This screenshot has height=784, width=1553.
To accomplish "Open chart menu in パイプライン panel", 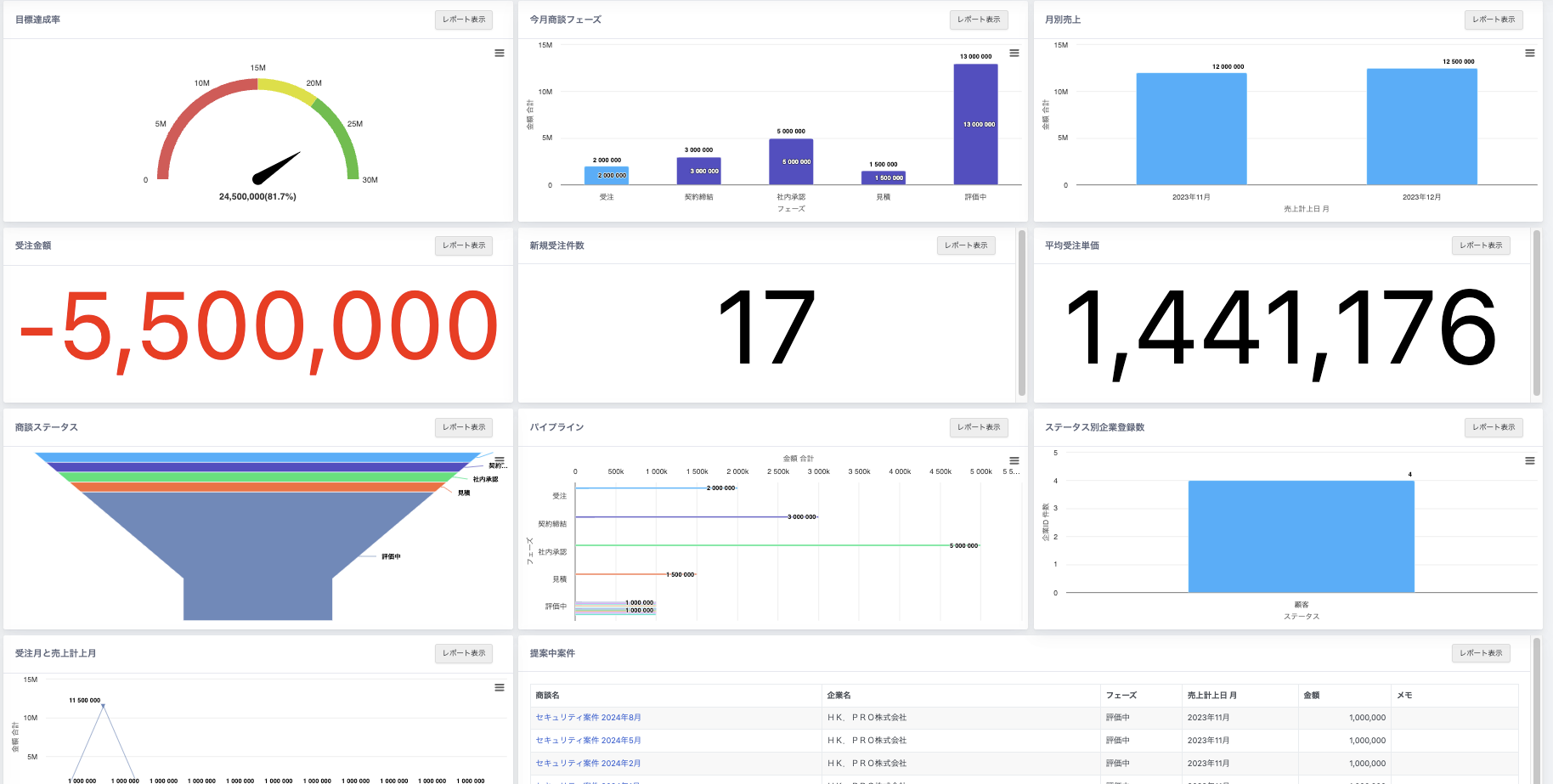I will (1014, 460).
